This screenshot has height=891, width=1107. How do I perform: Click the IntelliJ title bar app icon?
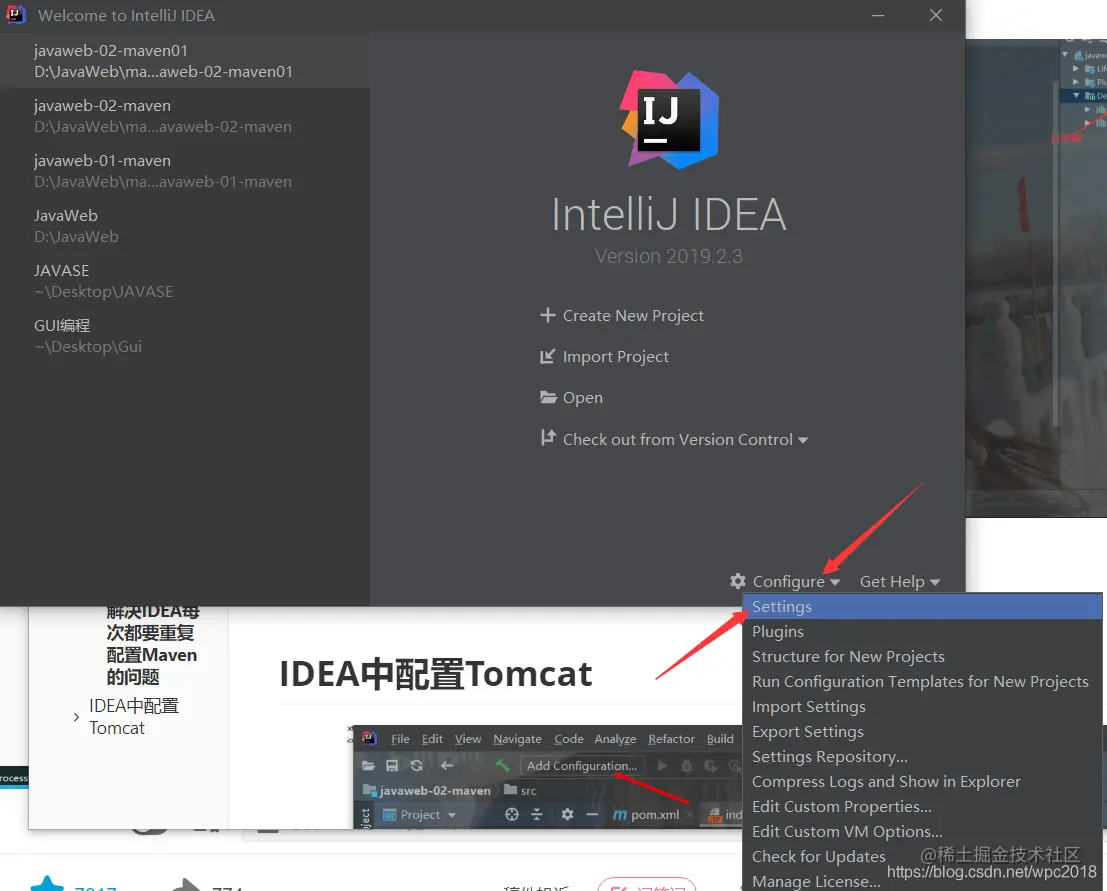click(16, 15)
